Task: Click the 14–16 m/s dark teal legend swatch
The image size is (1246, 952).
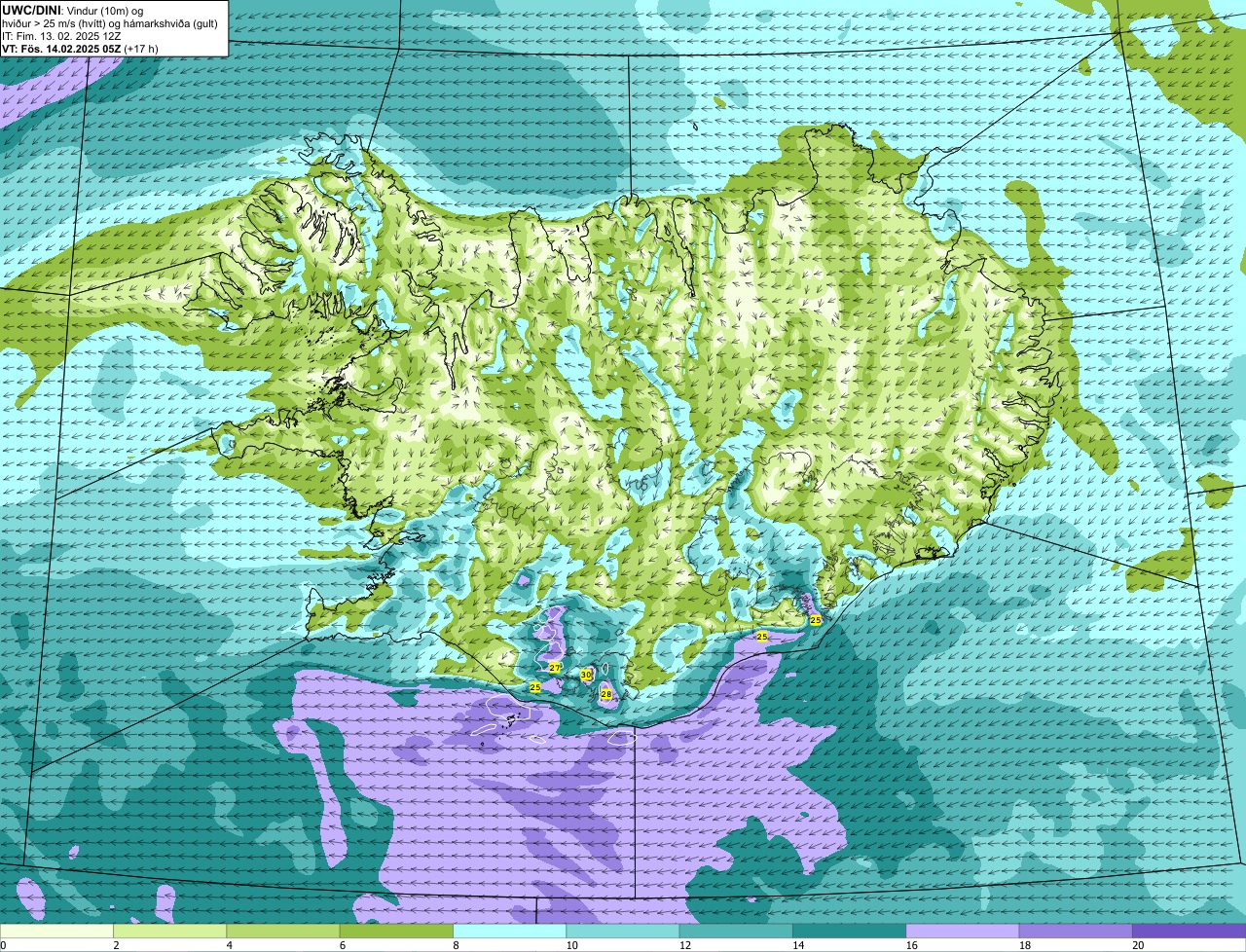Action: click(x=849, y=931)
